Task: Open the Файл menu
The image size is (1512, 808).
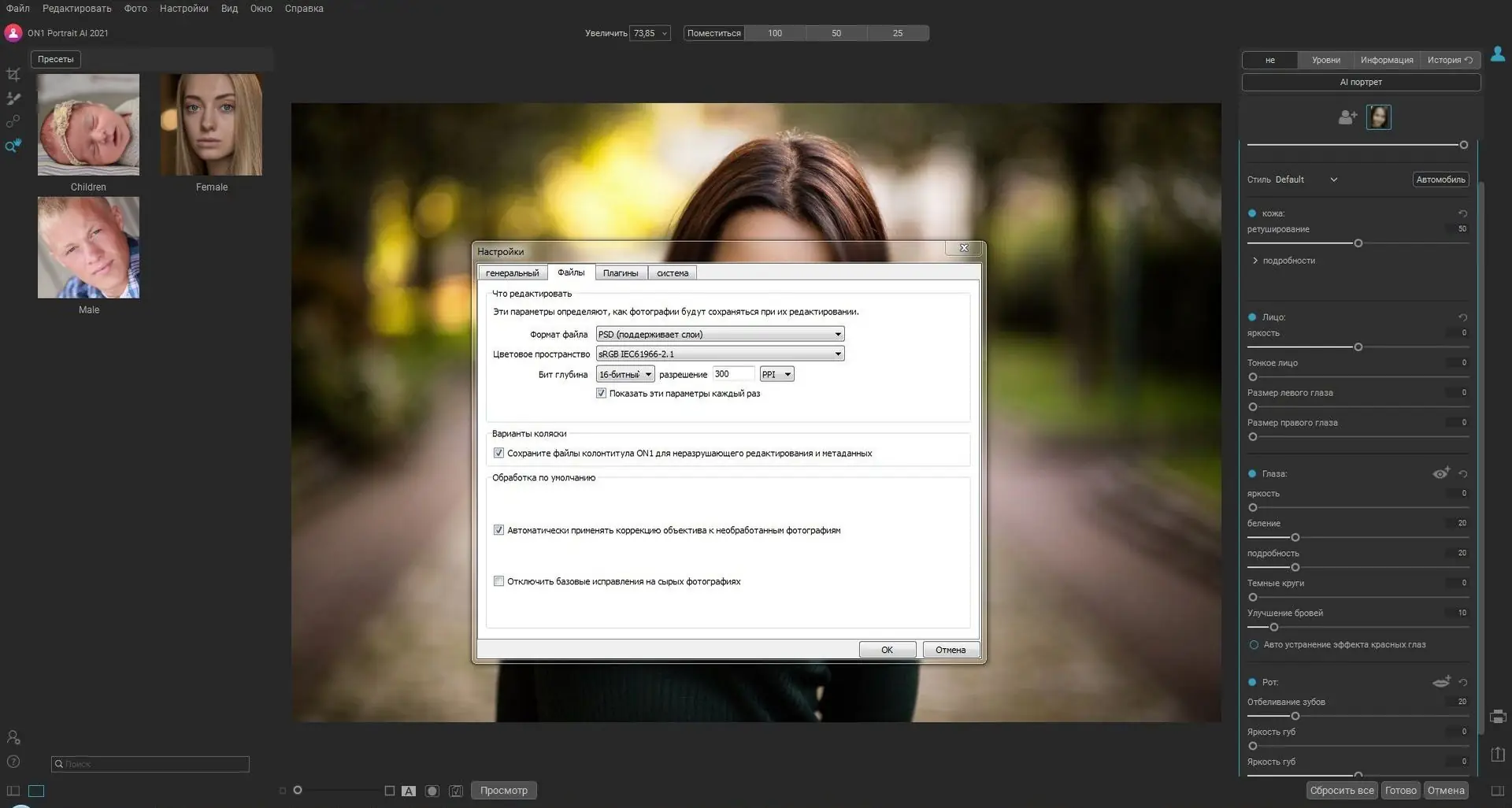Action: pyautogui.click(x=18, y=9)
